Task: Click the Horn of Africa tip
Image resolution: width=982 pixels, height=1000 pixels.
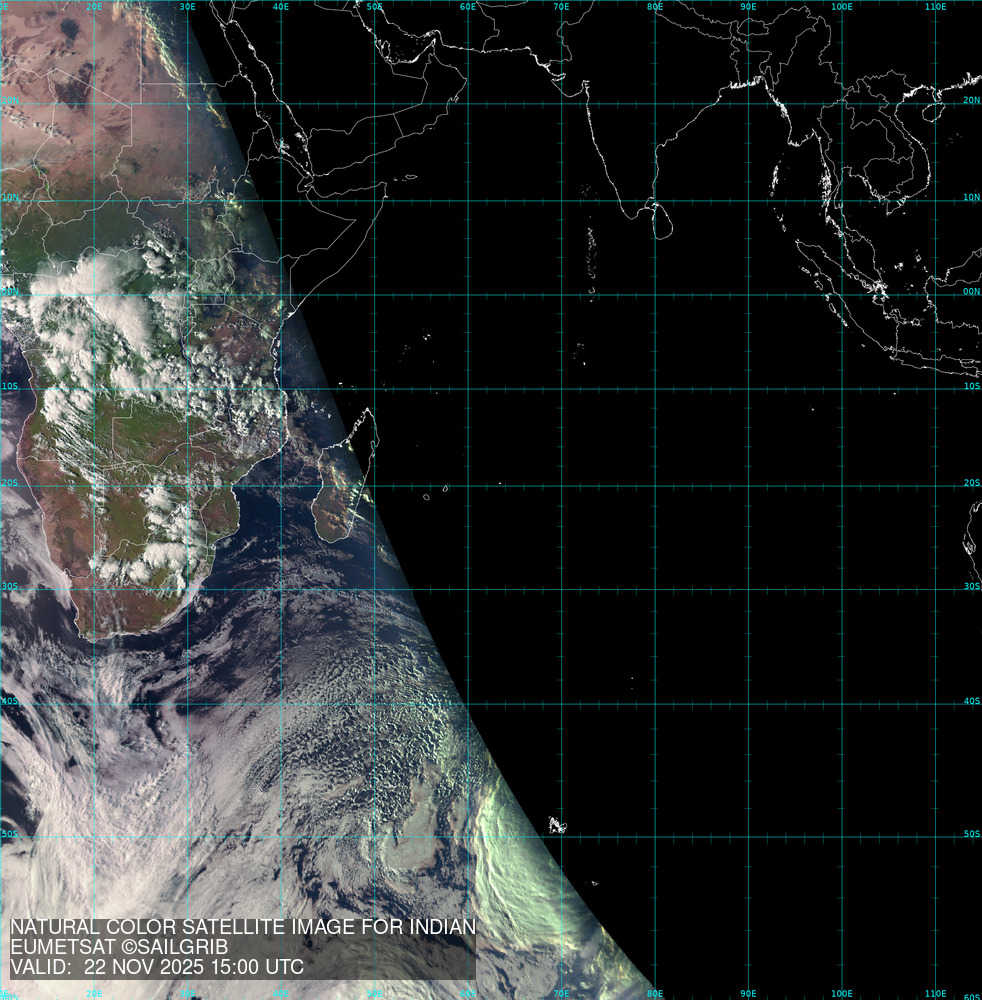Action: click(384, 196)
